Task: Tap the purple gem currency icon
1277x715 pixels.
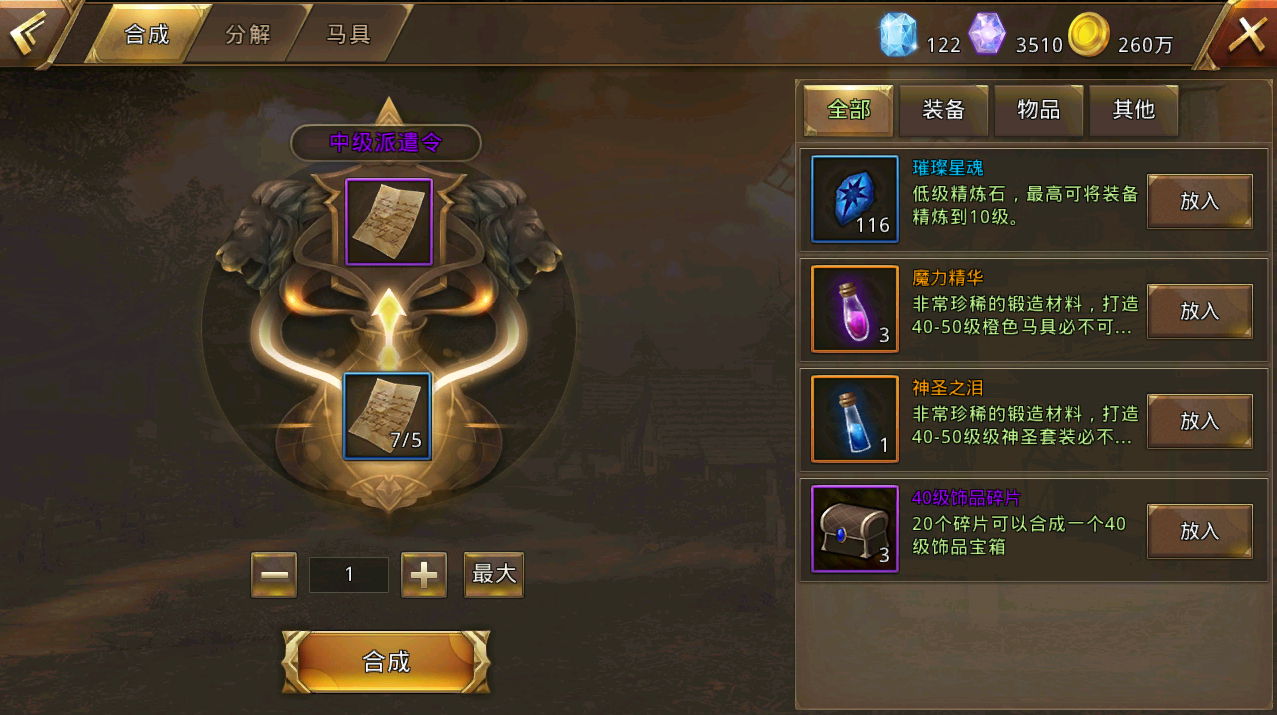Action: point(987,35)
